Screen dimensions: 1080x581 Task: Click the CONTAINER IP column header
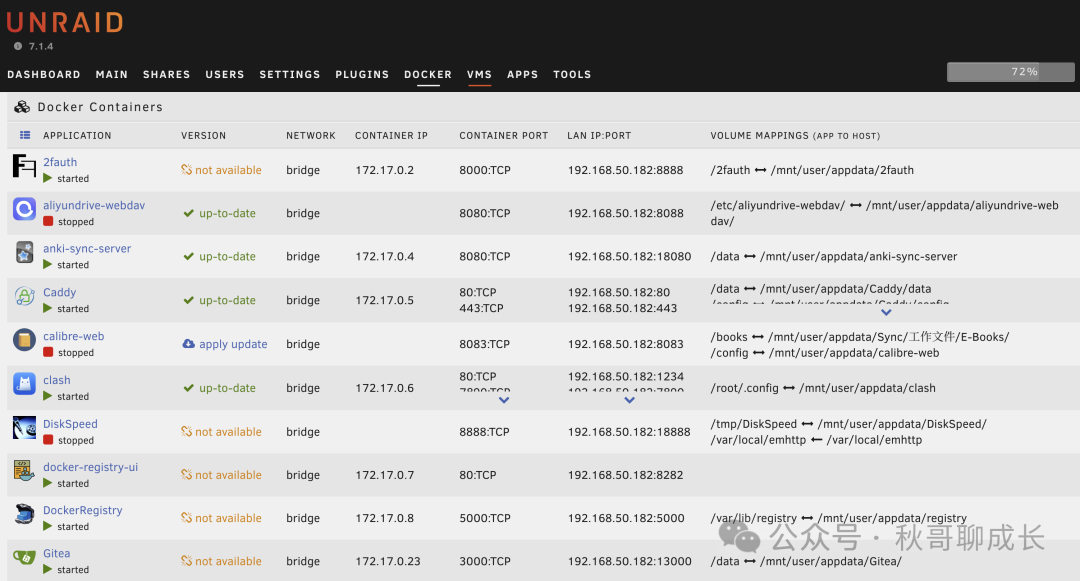click(391, 136)
